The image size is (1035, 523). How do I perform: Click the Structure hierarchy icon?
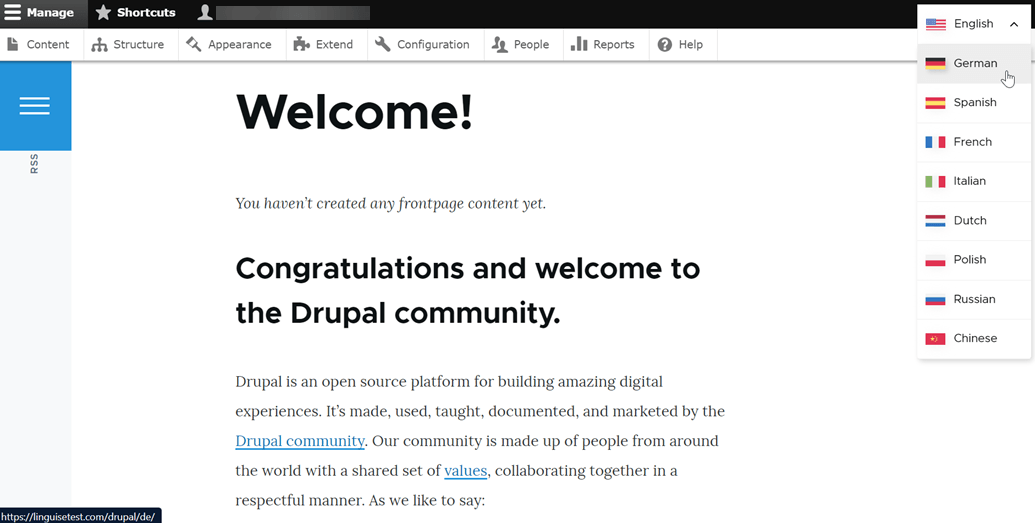(99, 44)
